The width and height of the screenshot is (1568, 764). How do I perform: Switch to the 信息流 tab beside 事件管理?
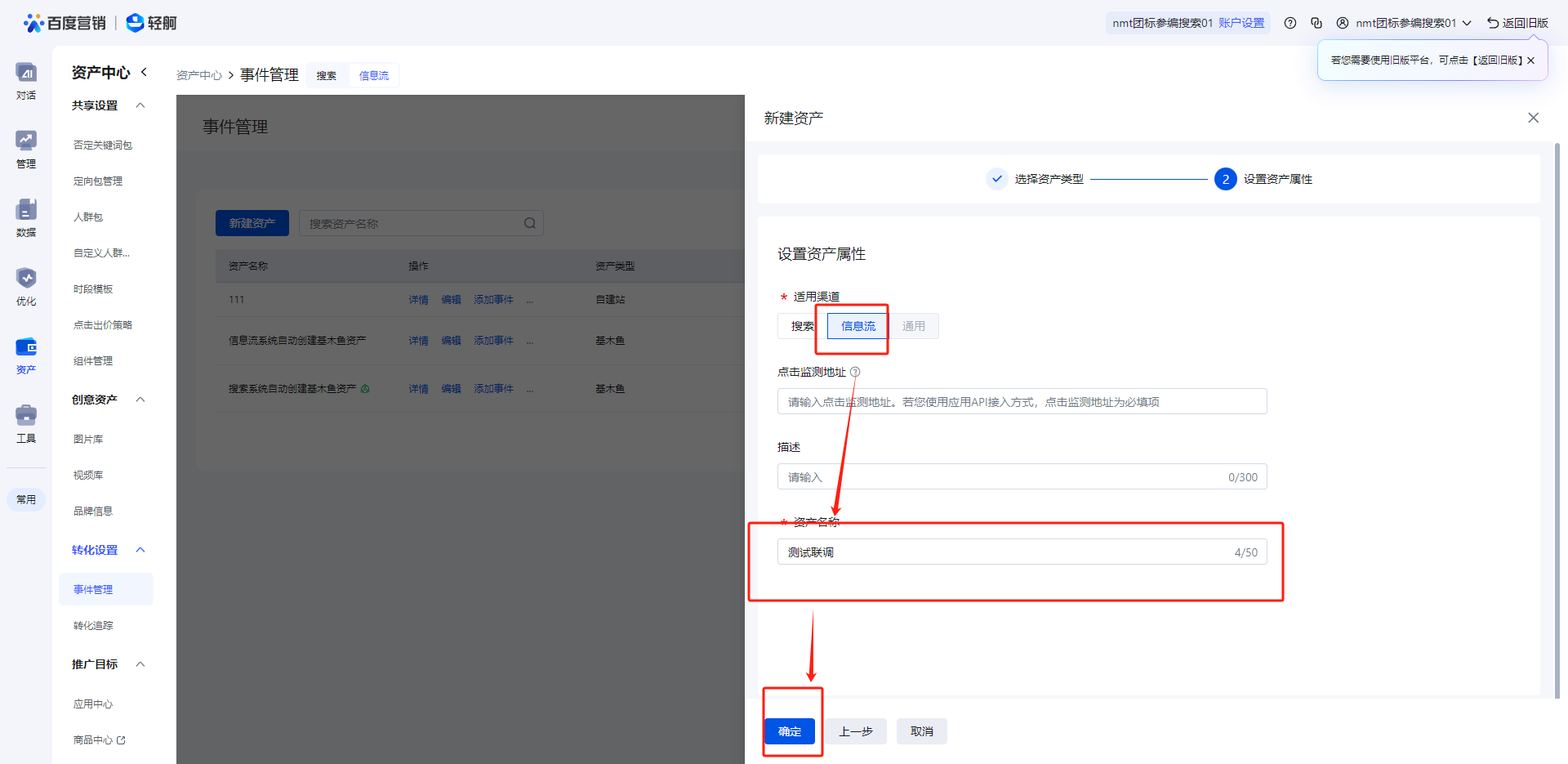(x=374, y=75)
